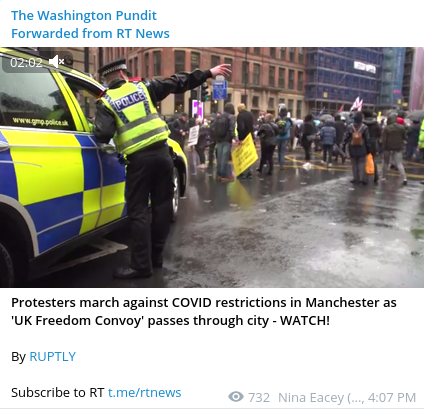424x411 pixels.
Task: Click the 'Protesters march against COVID restrictions' headline
Action: click(x=204, y=303)
